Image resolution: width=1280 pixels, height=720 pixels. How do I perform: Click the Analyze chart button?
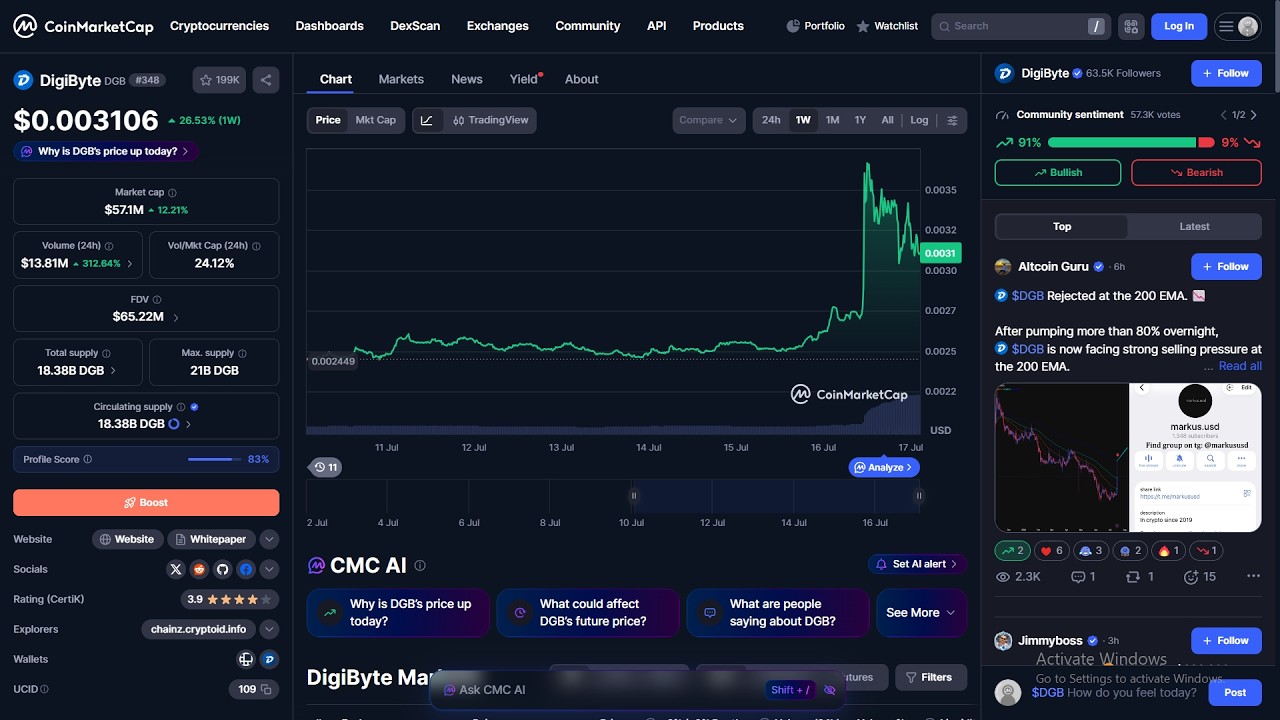(x=884, y=467)
